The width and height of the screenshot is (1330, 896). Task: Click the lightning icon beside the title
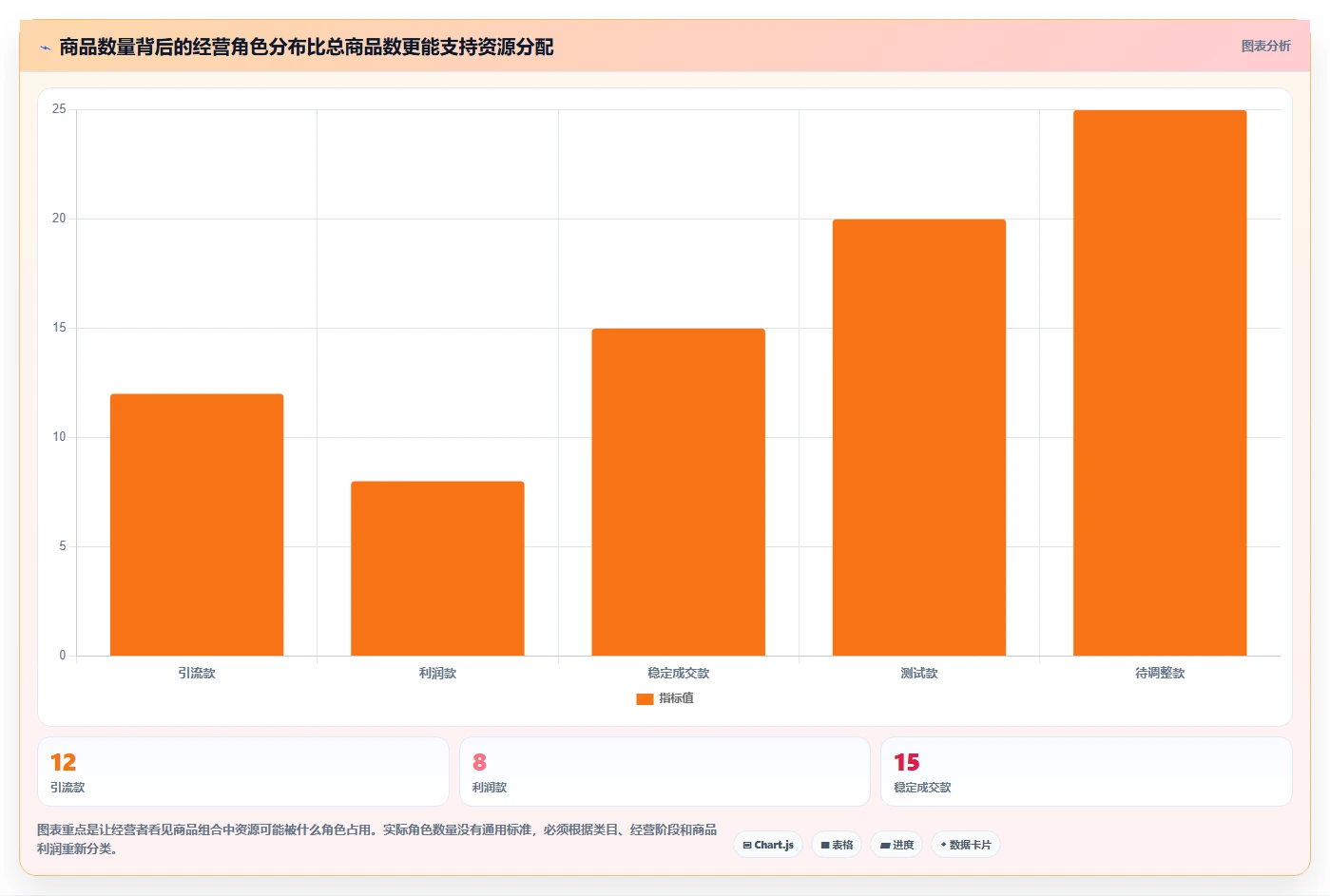[45, 48]
